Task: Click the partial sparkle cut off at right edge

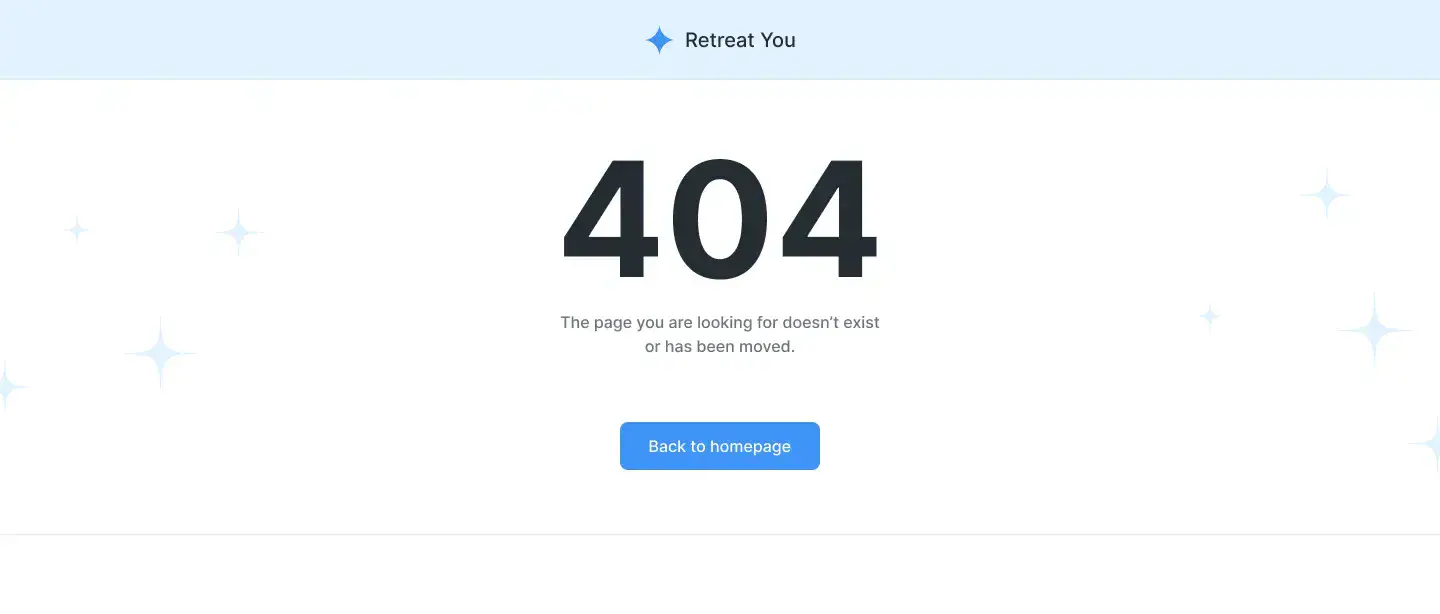Action: point(1427,444)
